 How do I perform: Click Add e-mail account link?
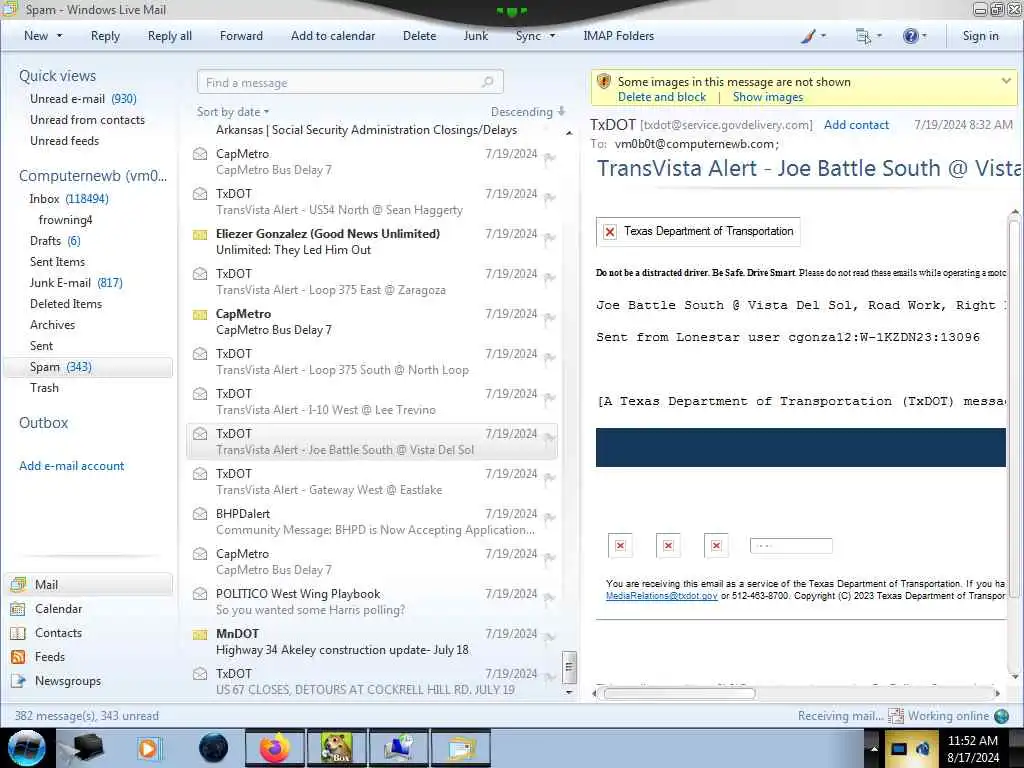click(x=71, y=466)
